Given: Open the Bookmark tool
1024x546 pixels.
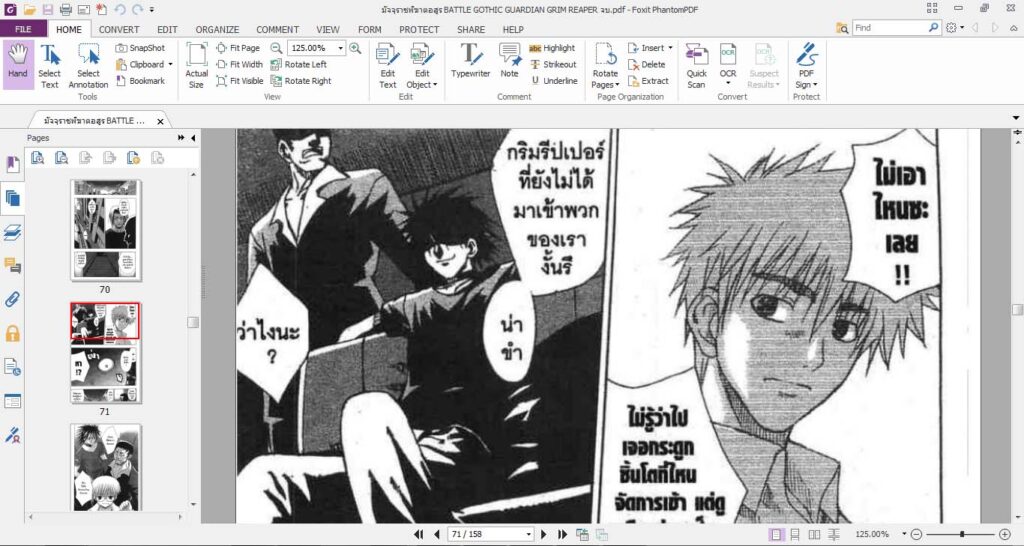Looking at the screenshot, I should tap(140, 81).
